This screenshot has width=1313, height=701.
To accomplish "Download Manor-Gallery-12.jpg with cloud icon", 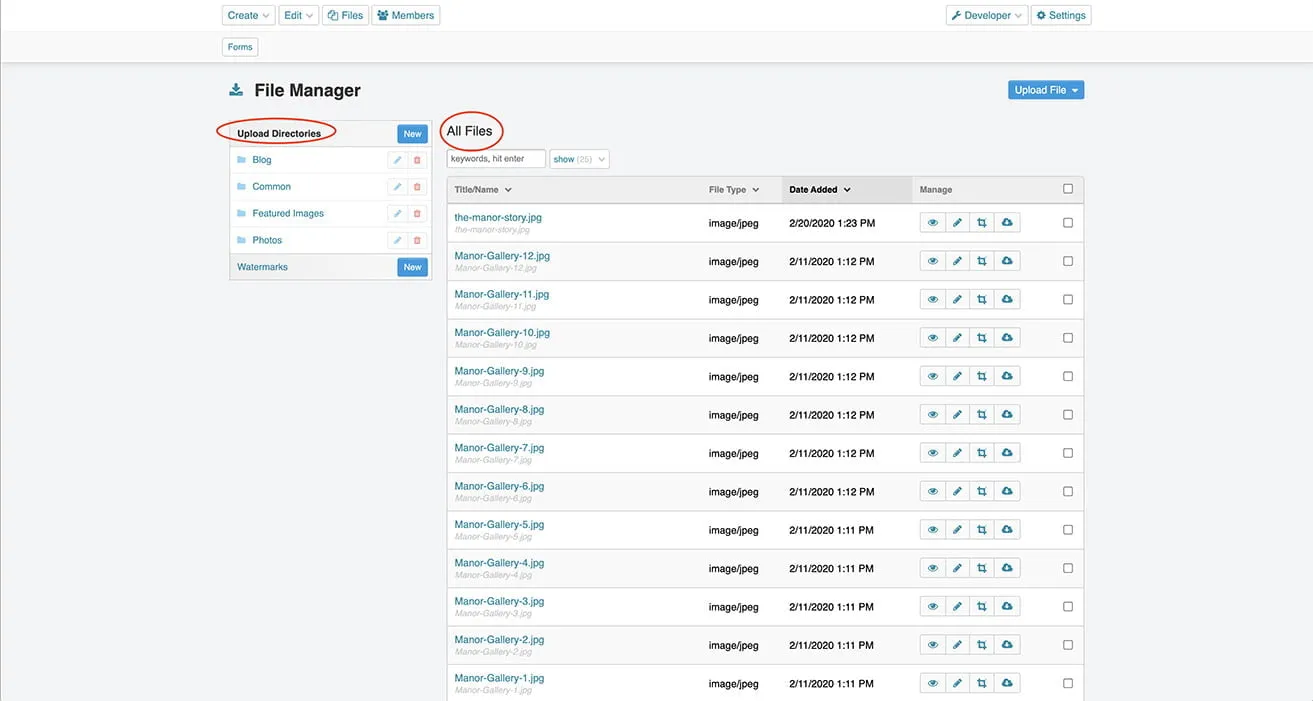I will click(x=1007, y=261).
